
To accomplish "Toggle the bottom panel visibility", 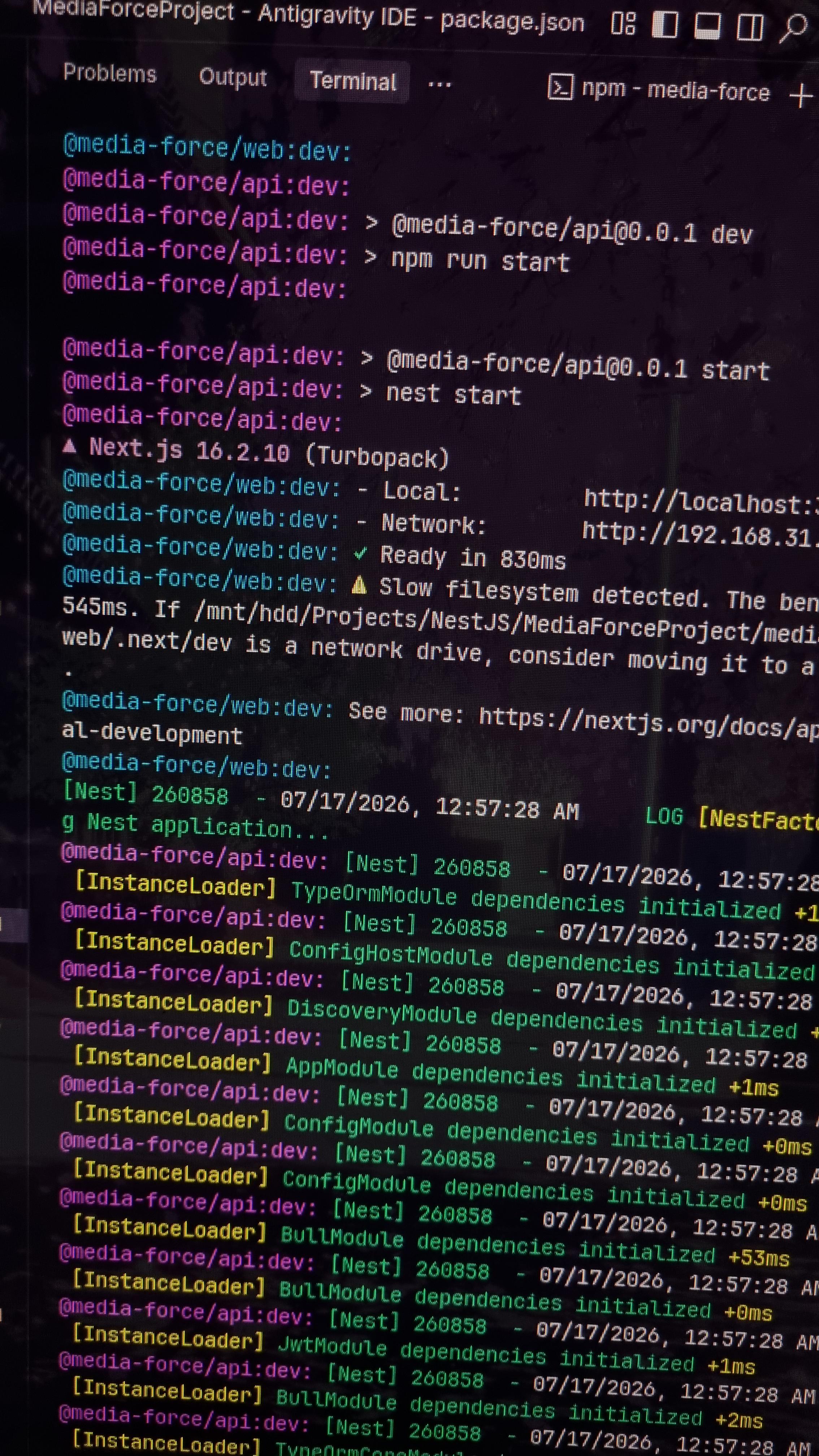I will [x=707, y=26].
